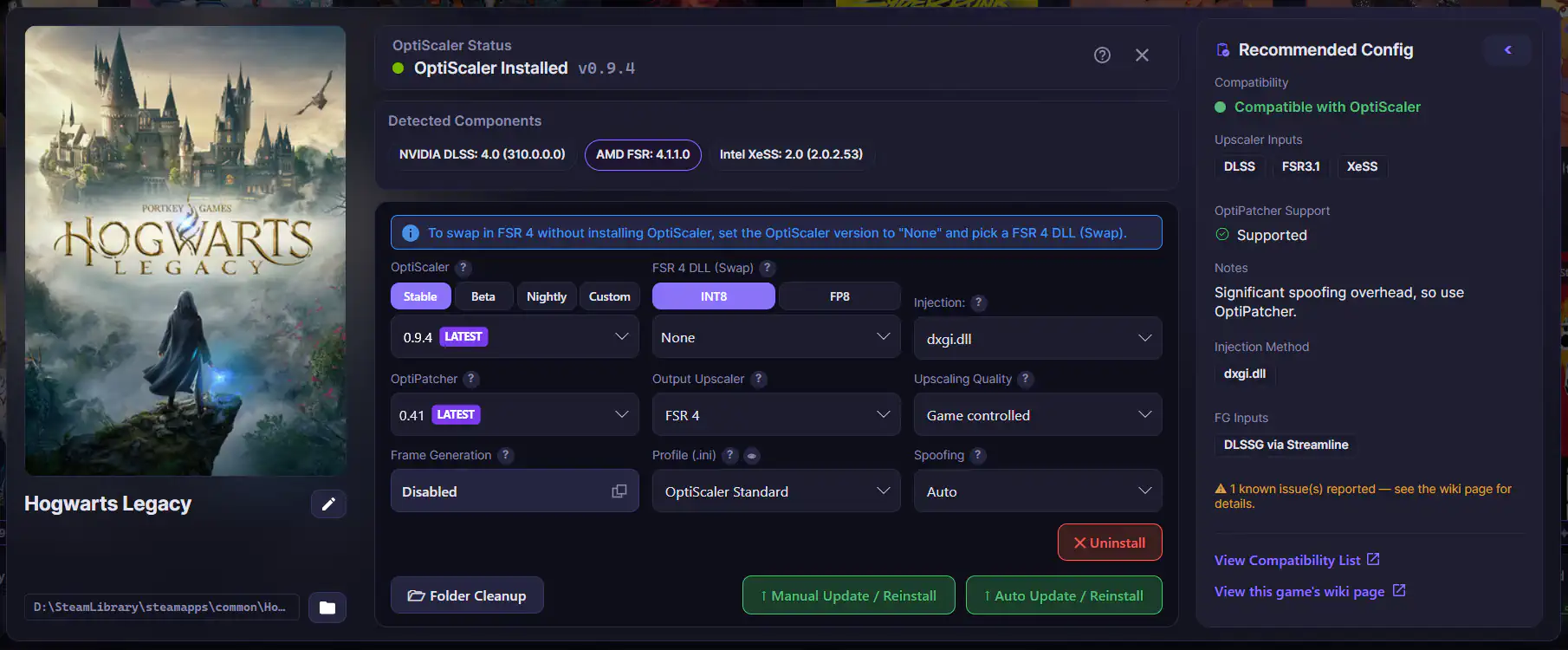The image size is (1568, 650).
Task: Show help for OptiScaler version label
Action: coord(463,268)
